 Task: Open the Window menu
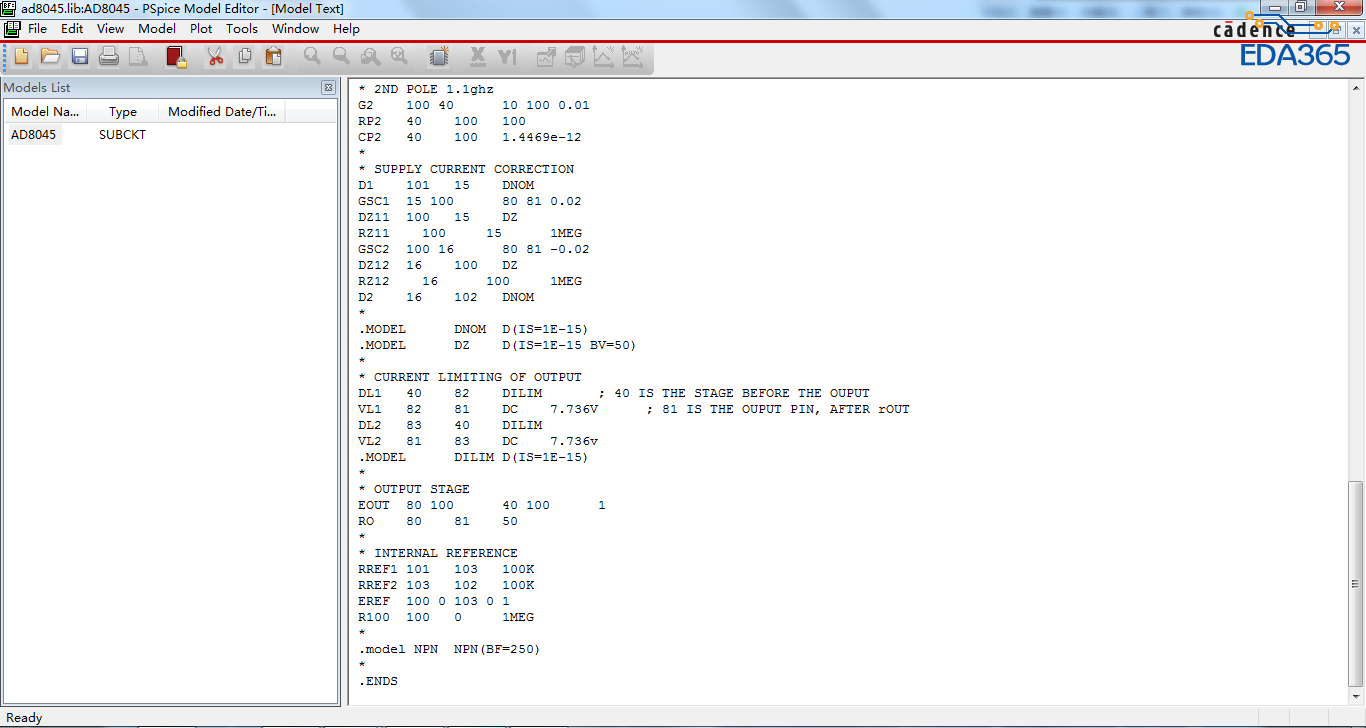[x=296, y=29]
